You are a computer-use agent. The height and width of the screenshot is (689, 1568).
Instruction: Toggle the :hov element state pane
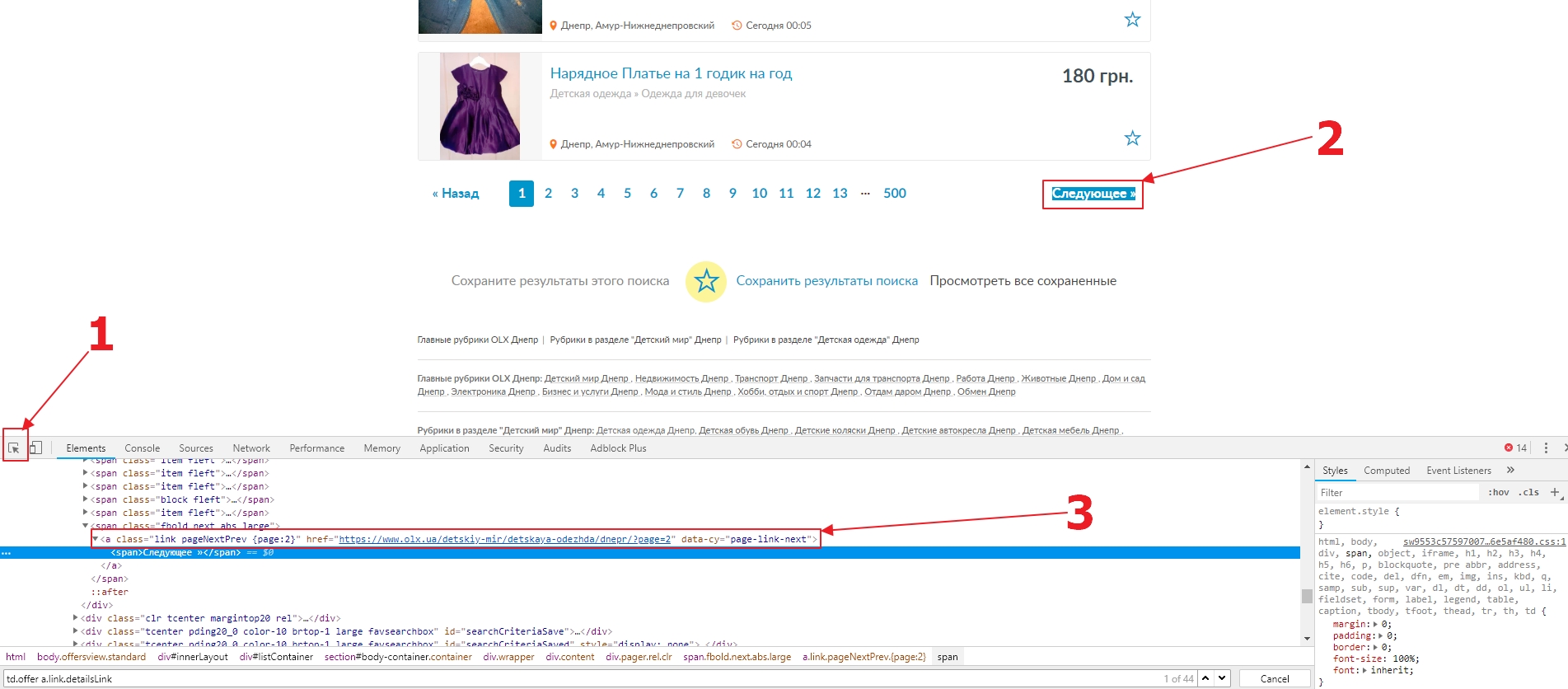(x=1499, y=492)
